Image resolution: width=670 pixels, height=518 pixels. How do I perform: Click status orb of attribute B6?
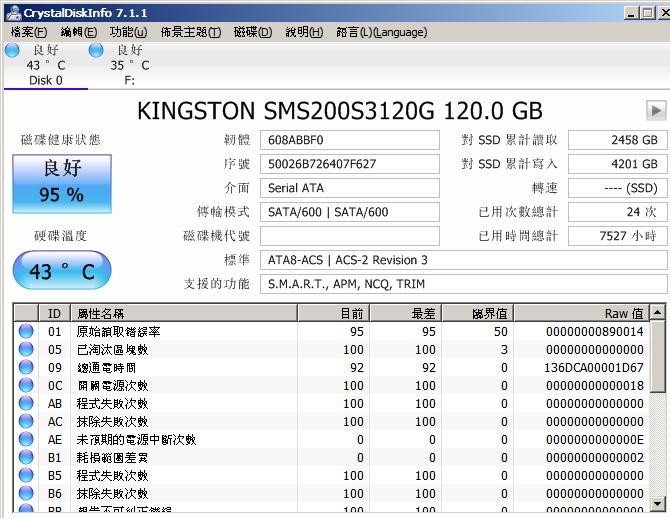pos(26,493)
